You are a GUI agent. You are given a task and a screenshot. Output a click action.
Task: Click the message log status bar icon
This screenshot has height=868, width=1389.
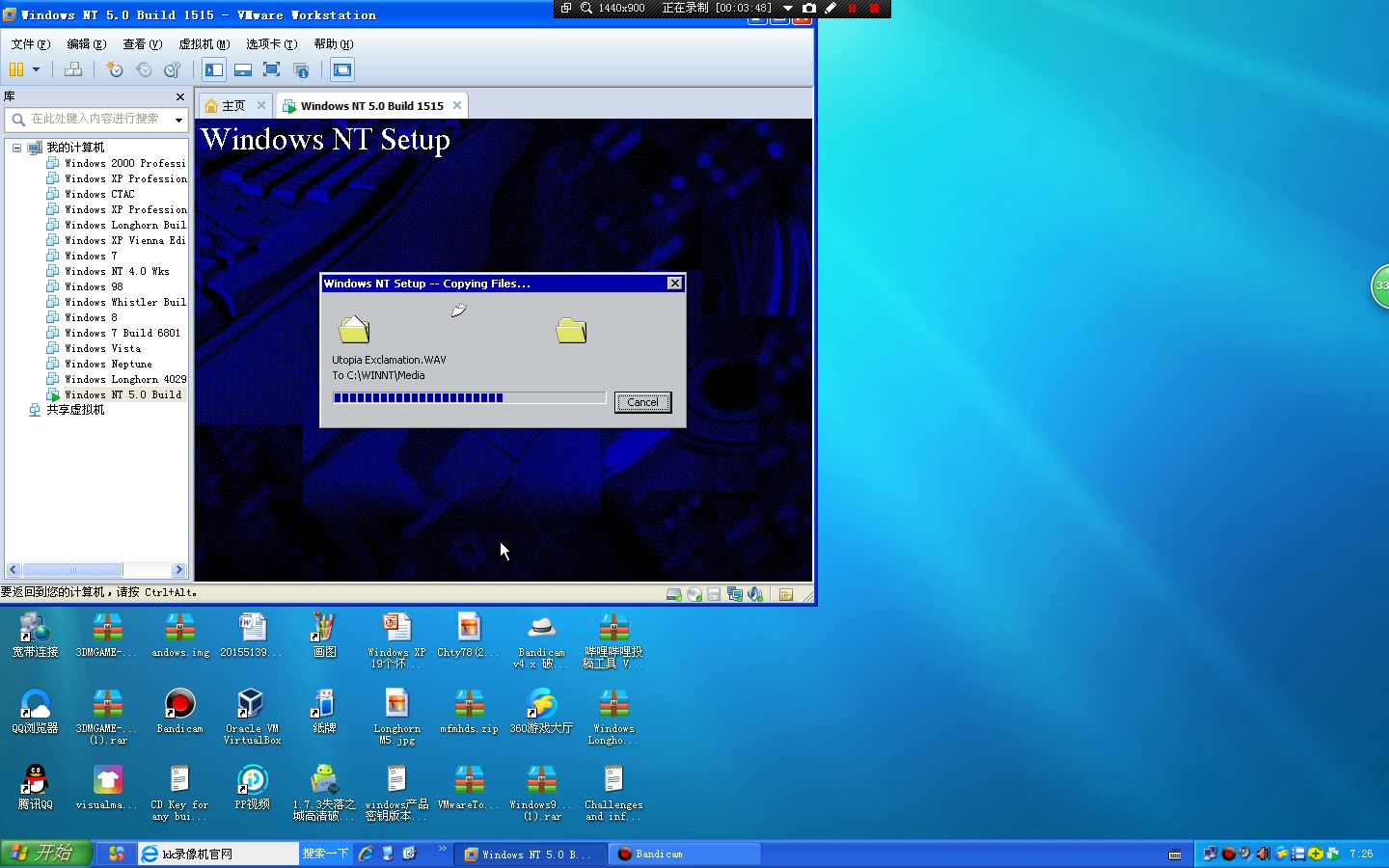pyautogui.click(x=786, y=595)
